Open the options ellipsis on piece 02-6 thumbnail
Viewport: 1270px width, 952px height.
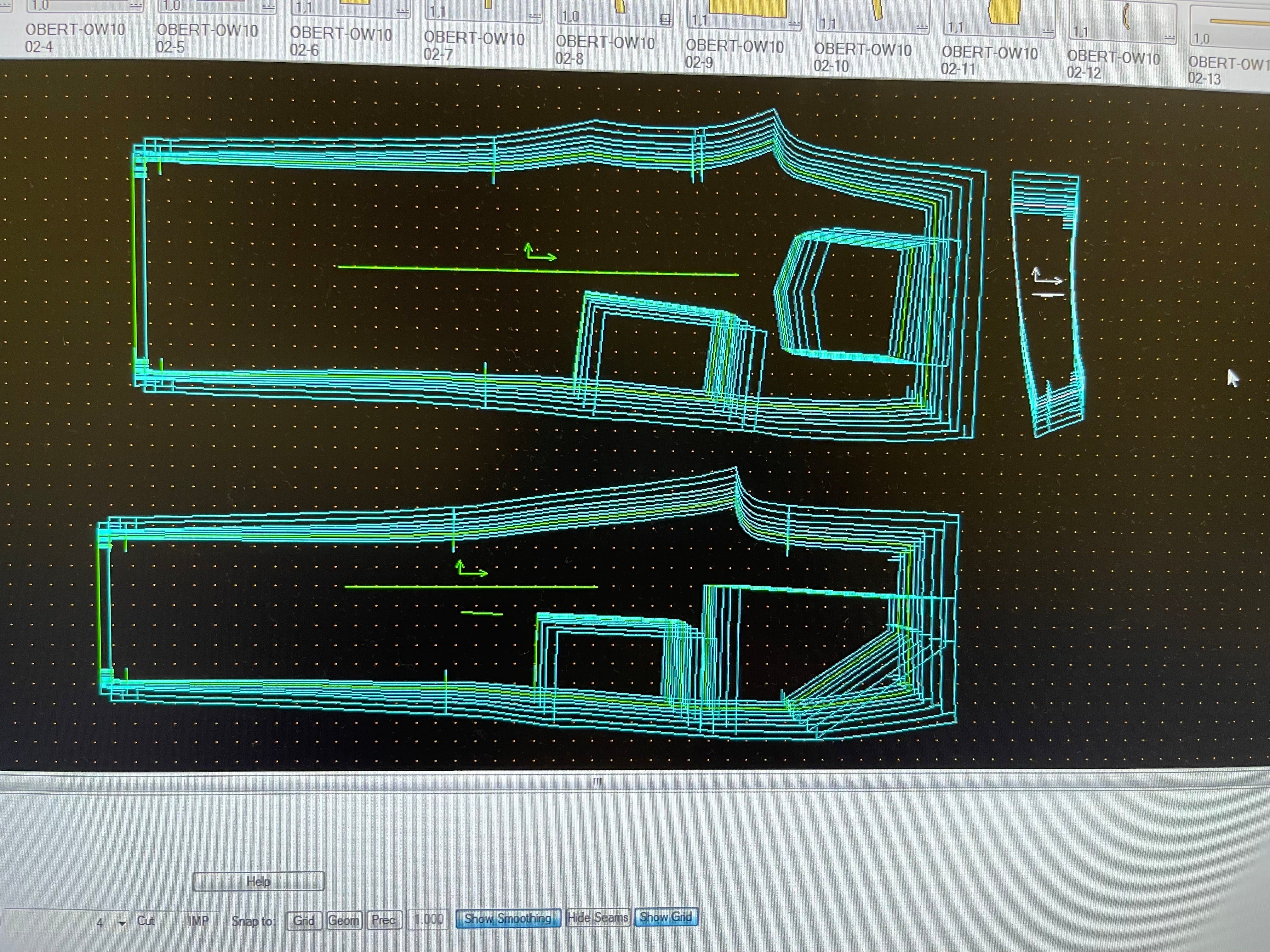click(x=403, y=11)
